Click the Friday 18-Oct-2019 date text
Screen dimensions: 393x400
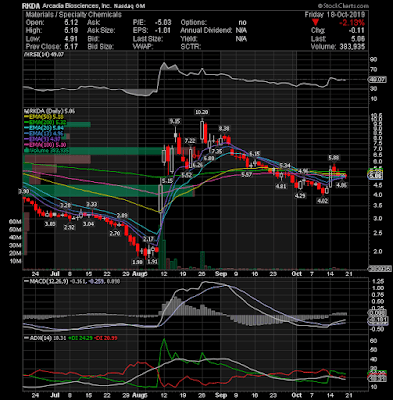(x=335, y=15)
